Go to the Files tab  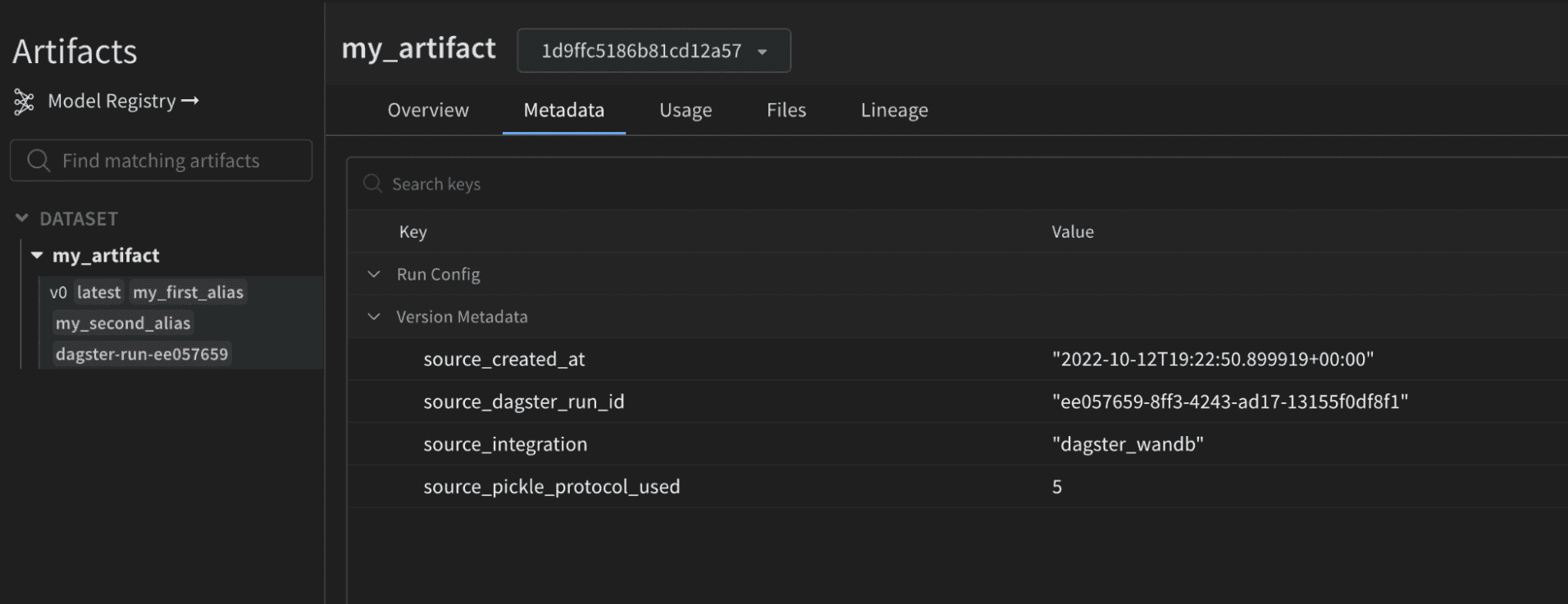click(x=786, y=110)
